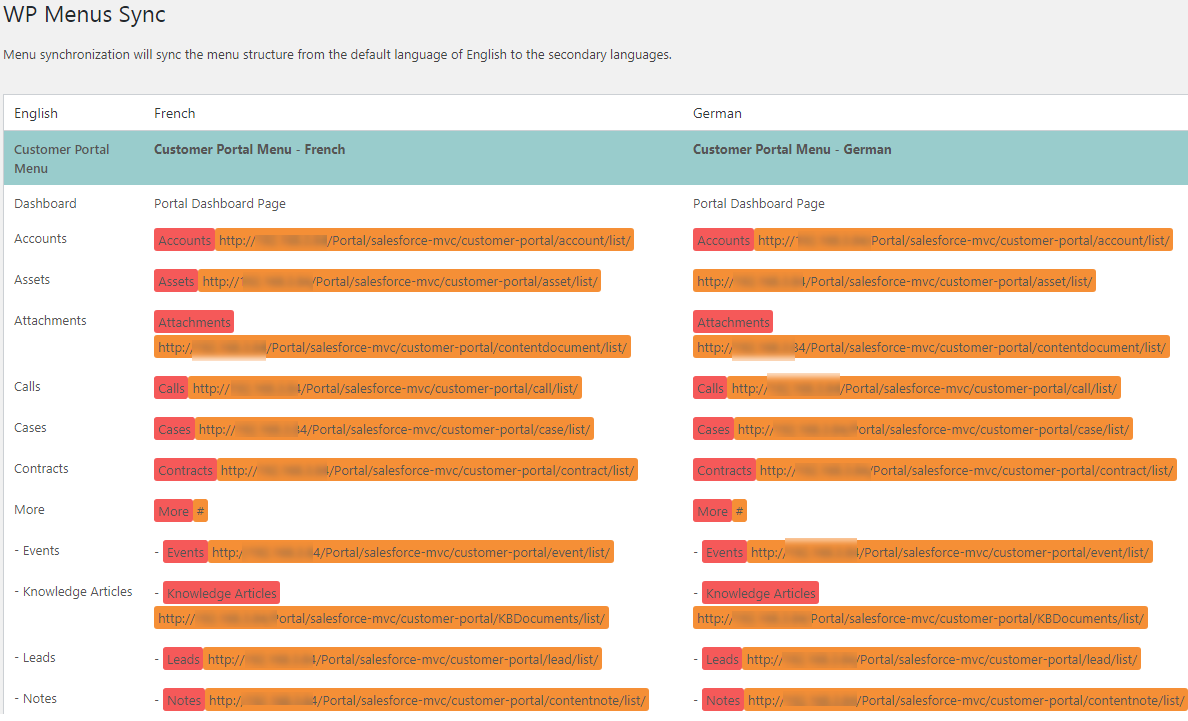Click the red Accounts tag in French column

tap(184, 240)
